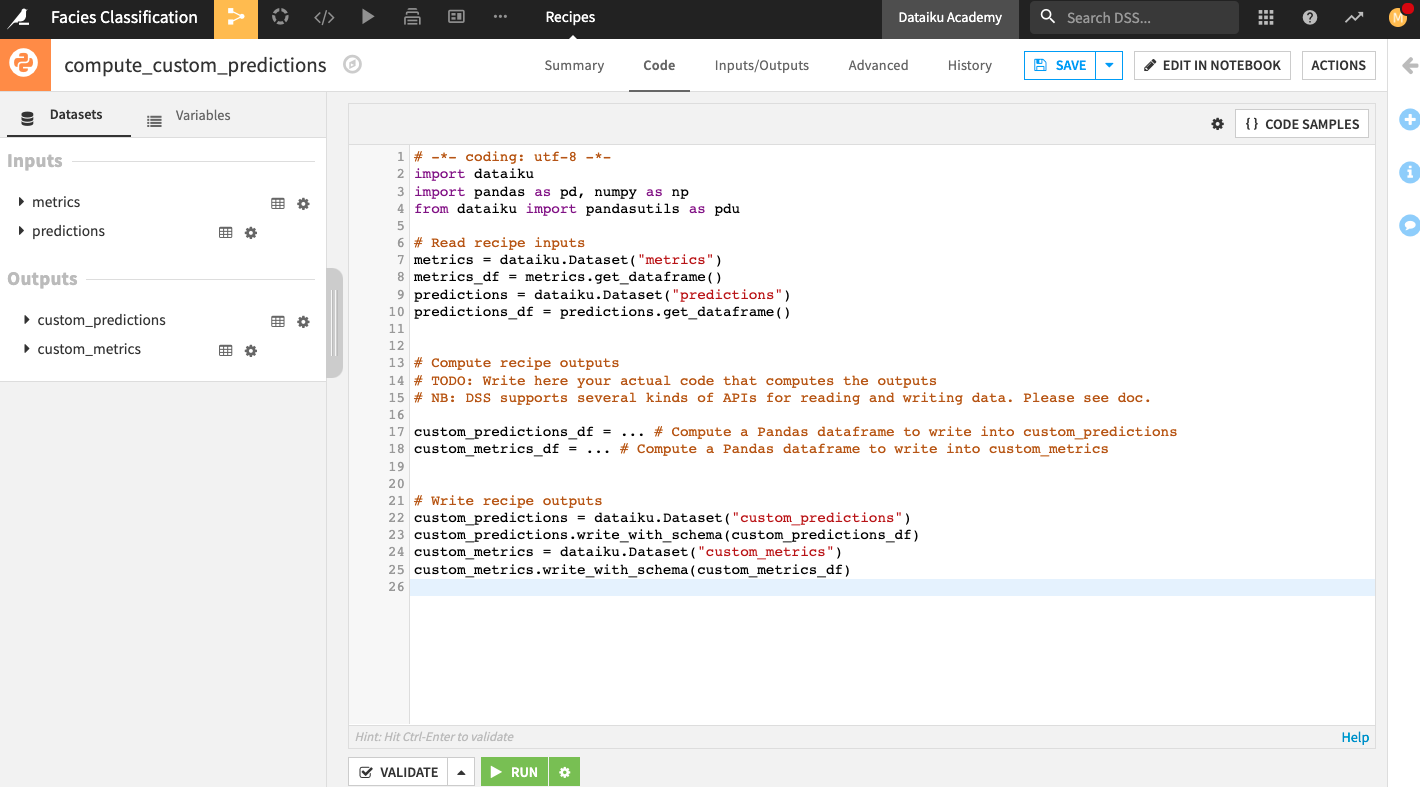
Task: Open settings gear next to custom_predictions output
Action: tap(303, 320)
